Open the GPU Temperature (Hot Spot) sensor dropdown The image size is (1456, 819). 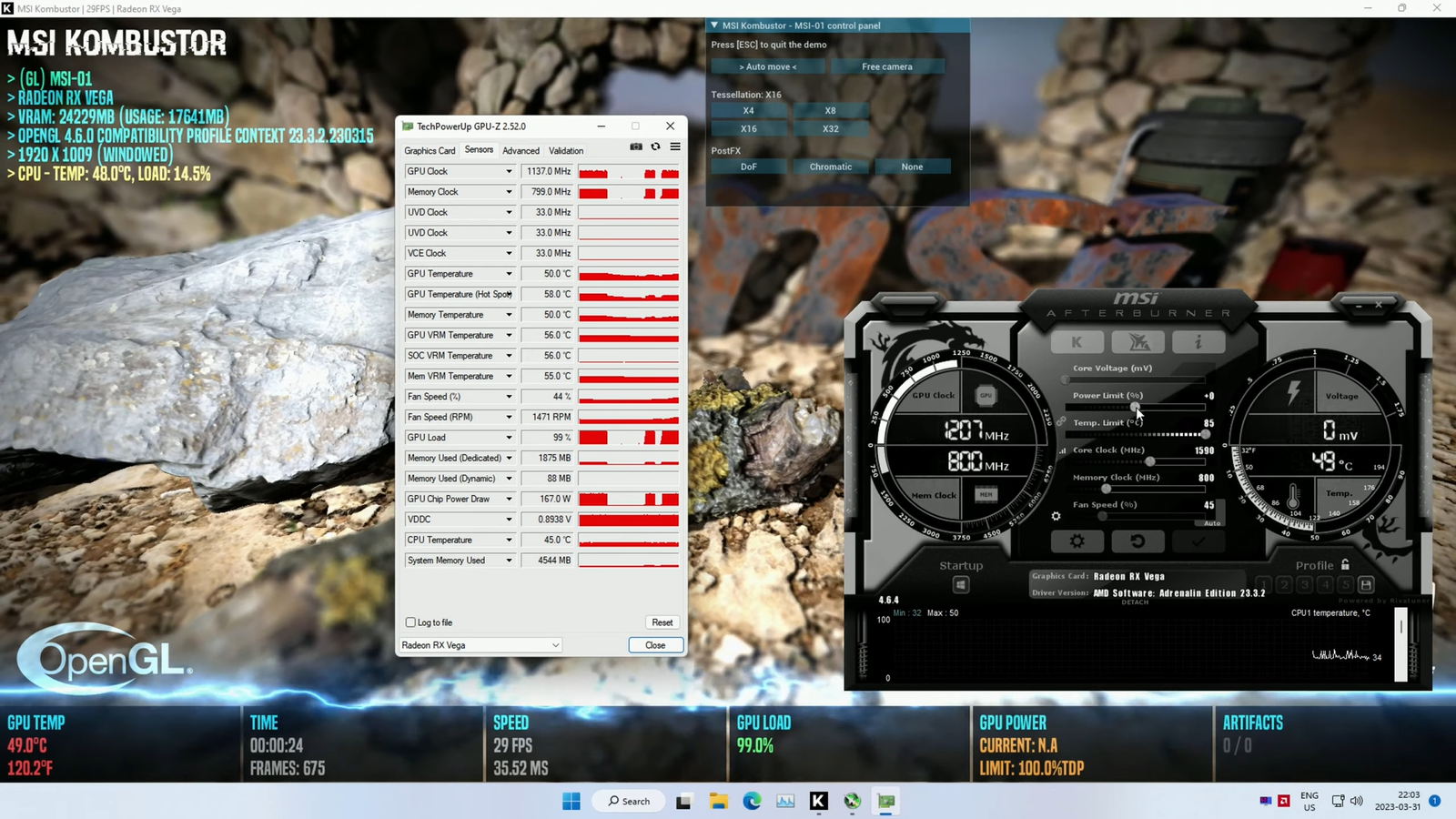(509, 294)
